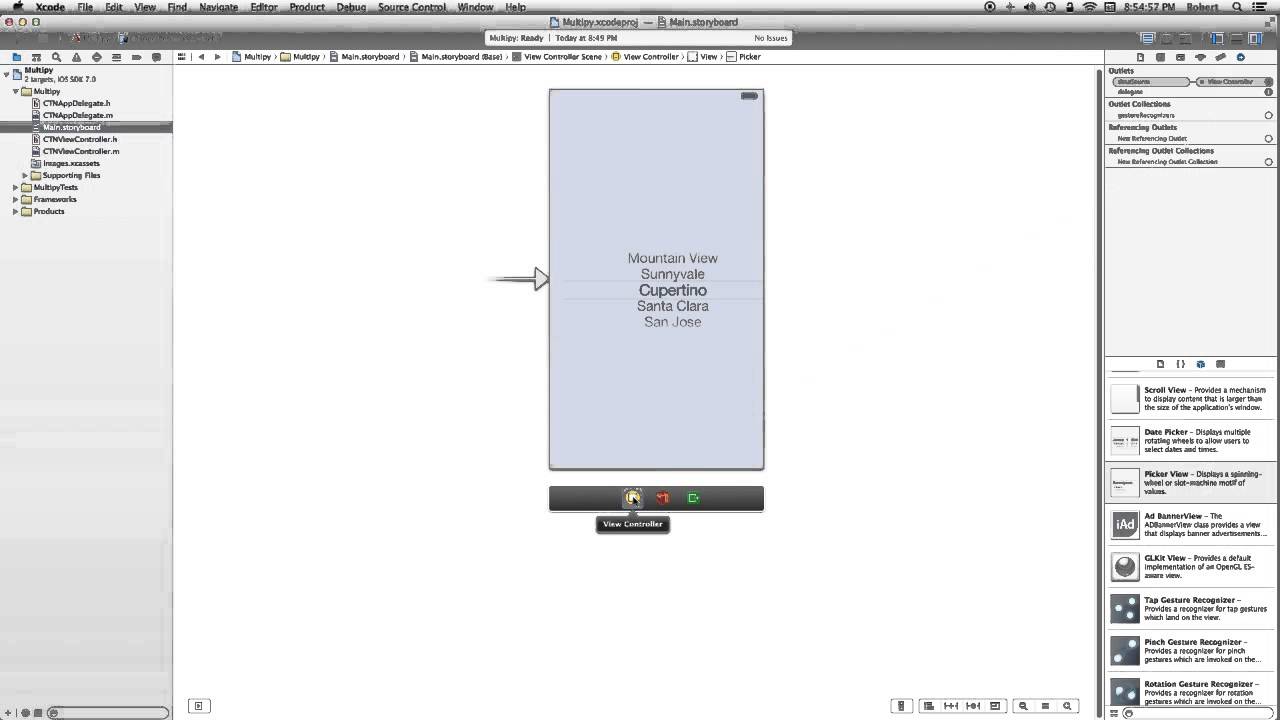Connect the delegate outlet circle
The height and width of the screenshot is (720, 1280).
(x=1268, y=92)
